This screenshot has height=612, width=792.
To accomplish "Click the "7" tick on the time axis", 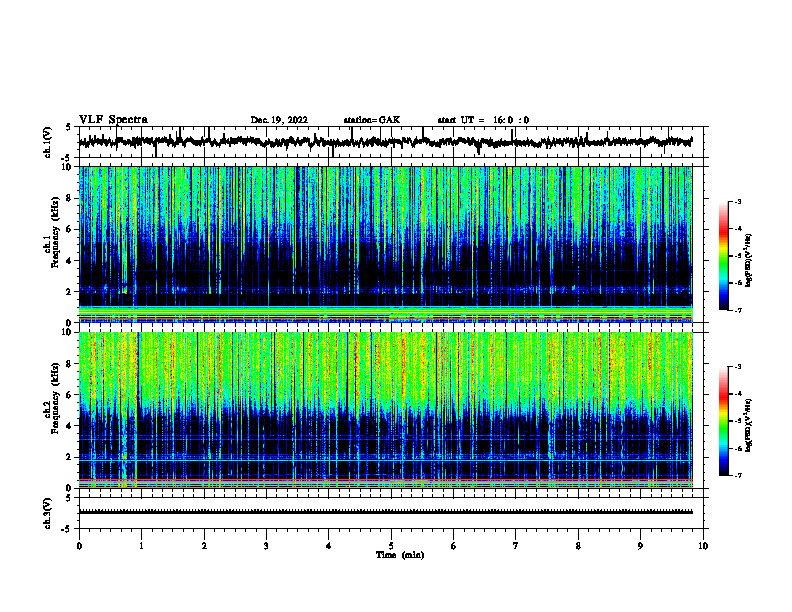I will [x=516, y=546].
